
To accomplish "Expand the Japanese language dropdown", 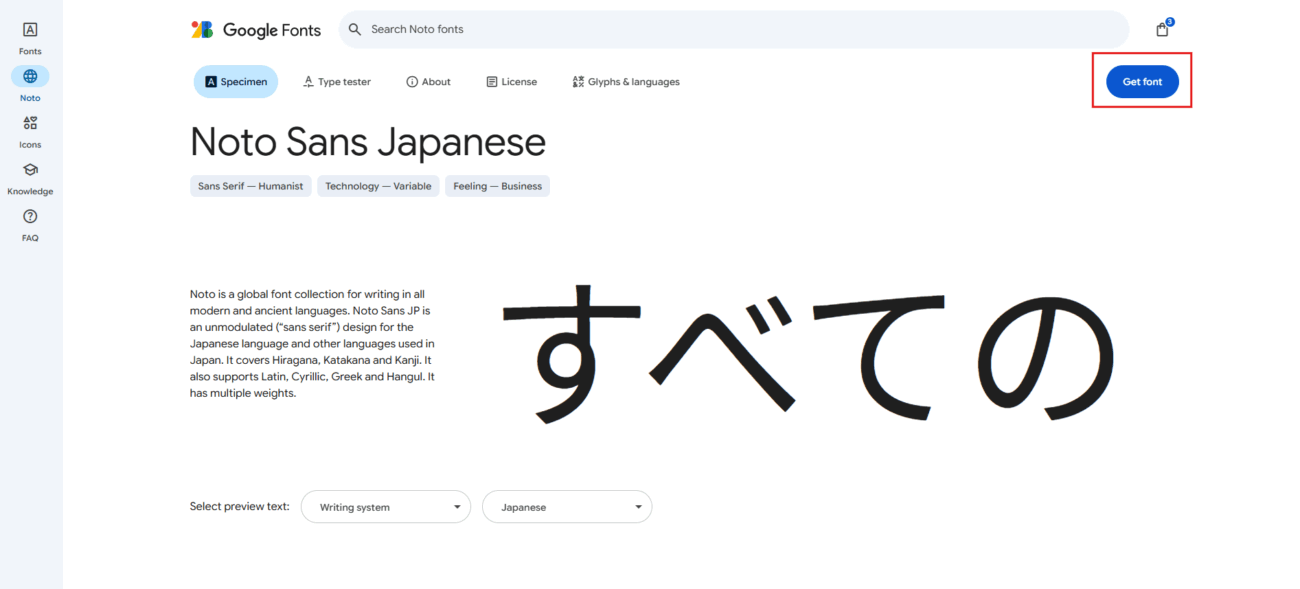I will [x=567, y=507].
